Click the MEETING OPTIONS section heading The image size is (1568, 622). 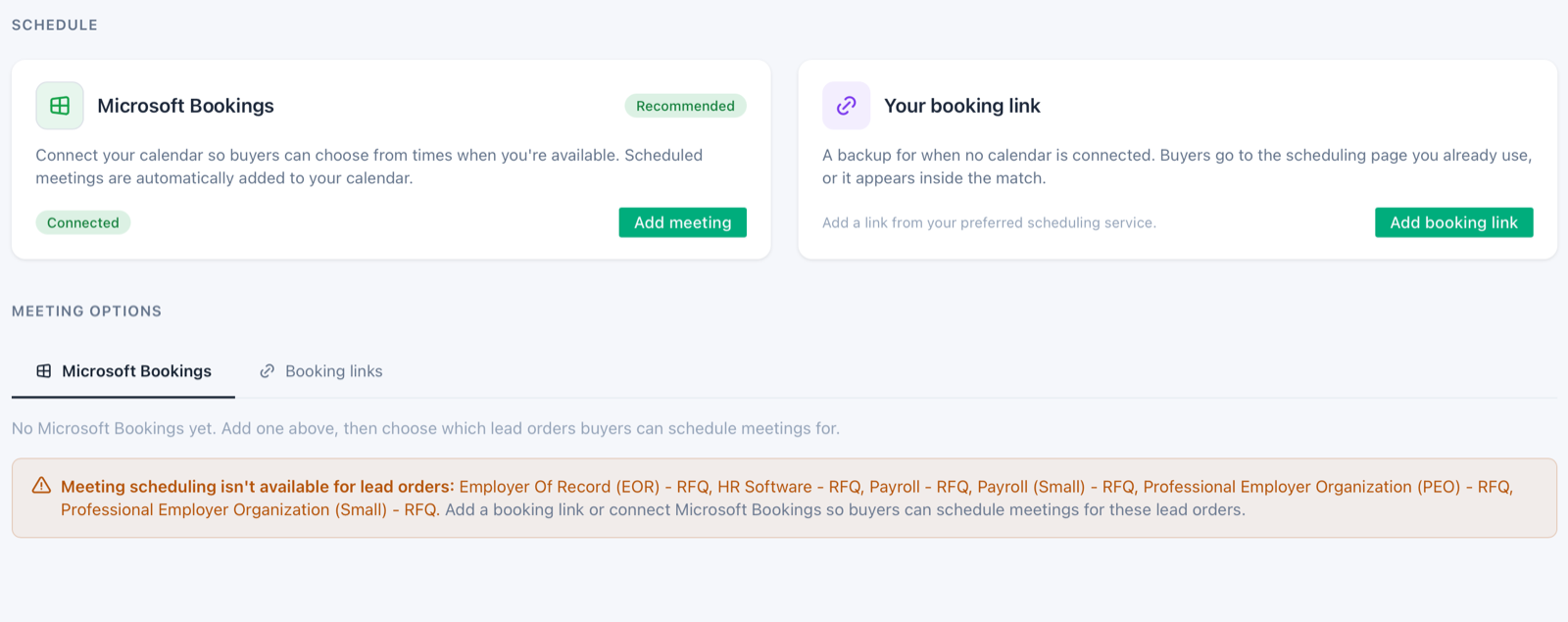(x=86, y=311)
